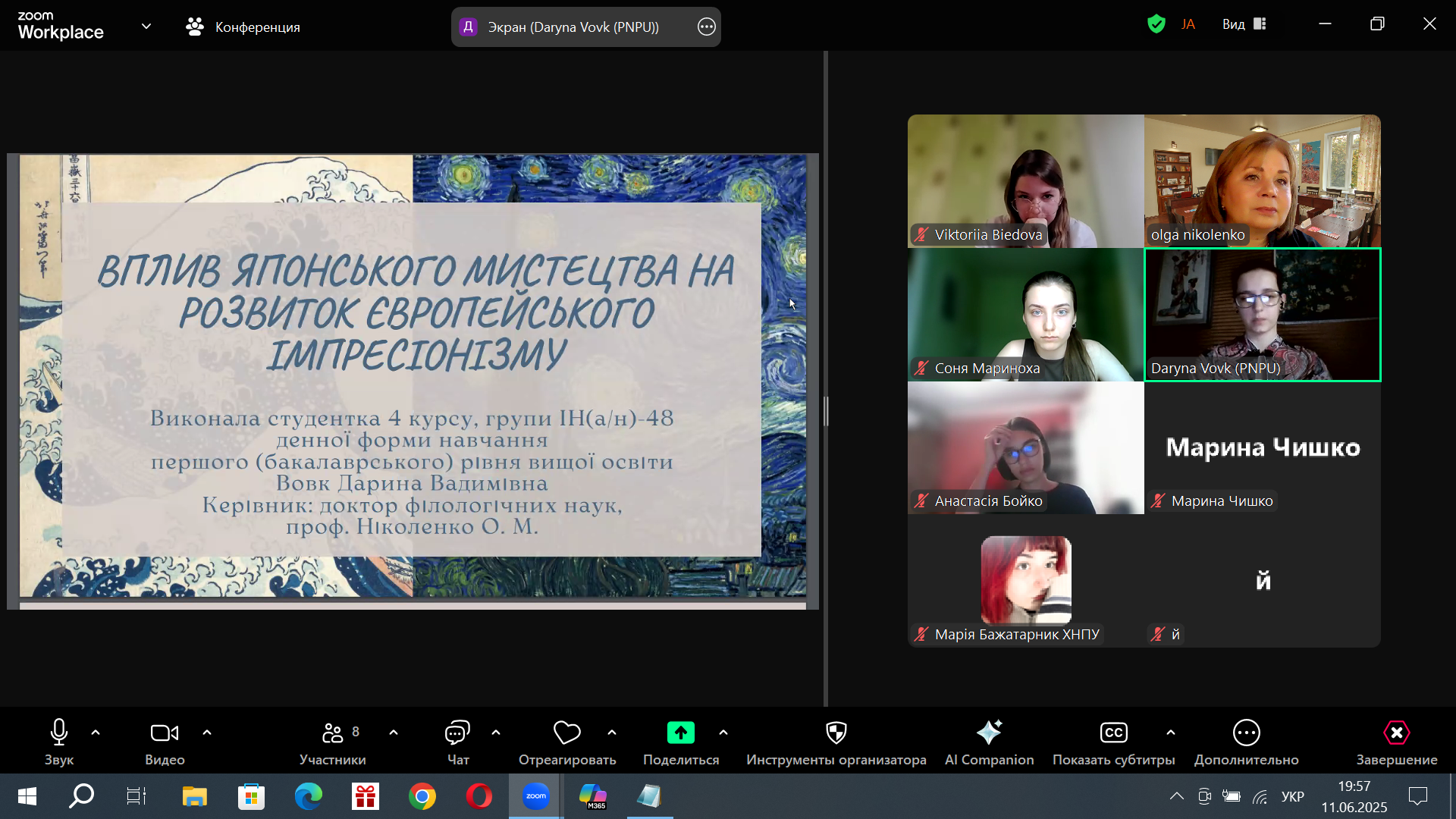Open Microsoft 365 Copilot from taskbar
1456x819 pixels.
592,796
